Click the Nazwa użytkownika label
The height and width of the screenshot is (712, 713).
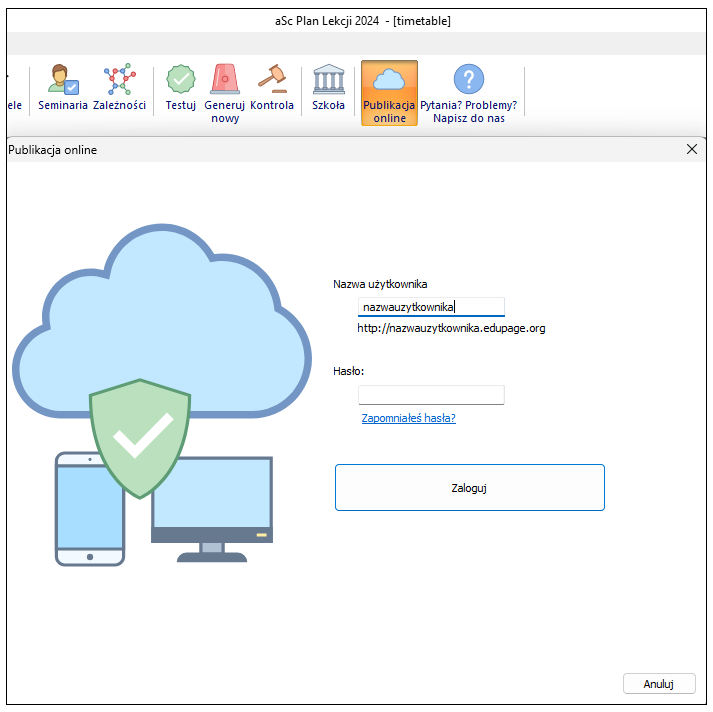[x=380, y=284]
